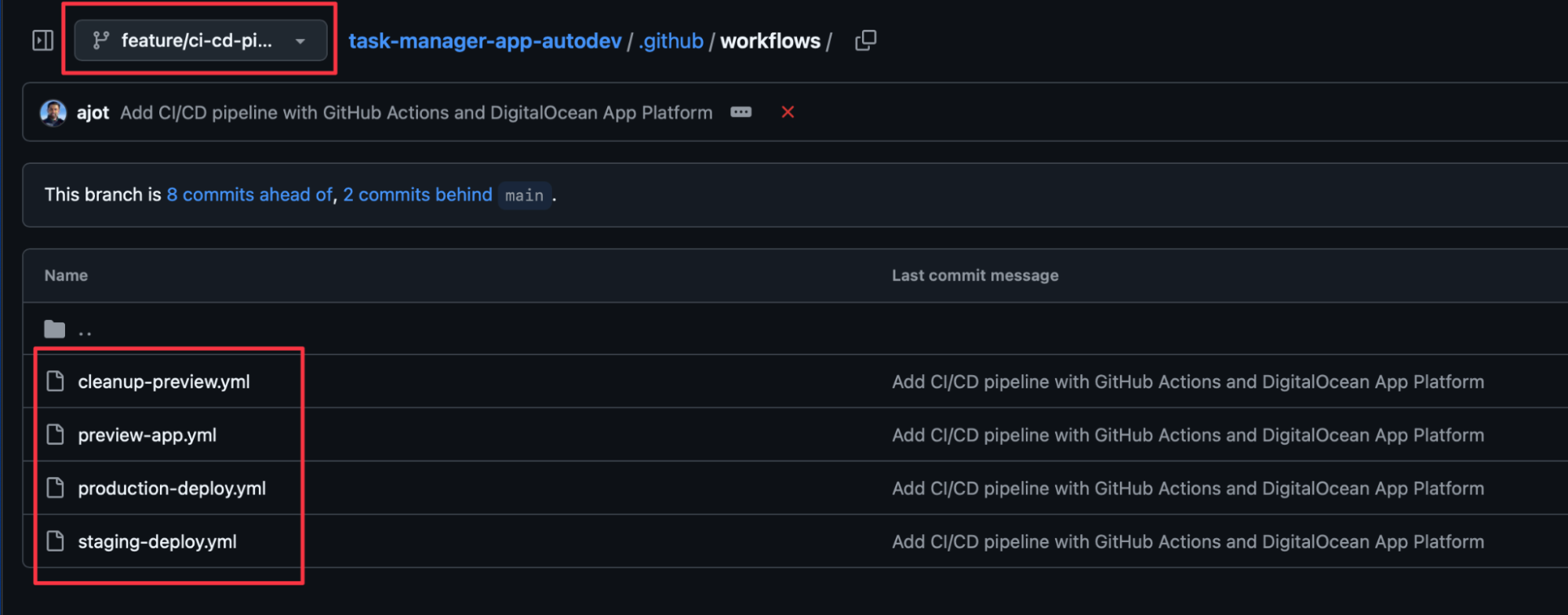Click the workflows breadcrumb text
This screenshot has width=1568, height=615.
coord(770,41)
